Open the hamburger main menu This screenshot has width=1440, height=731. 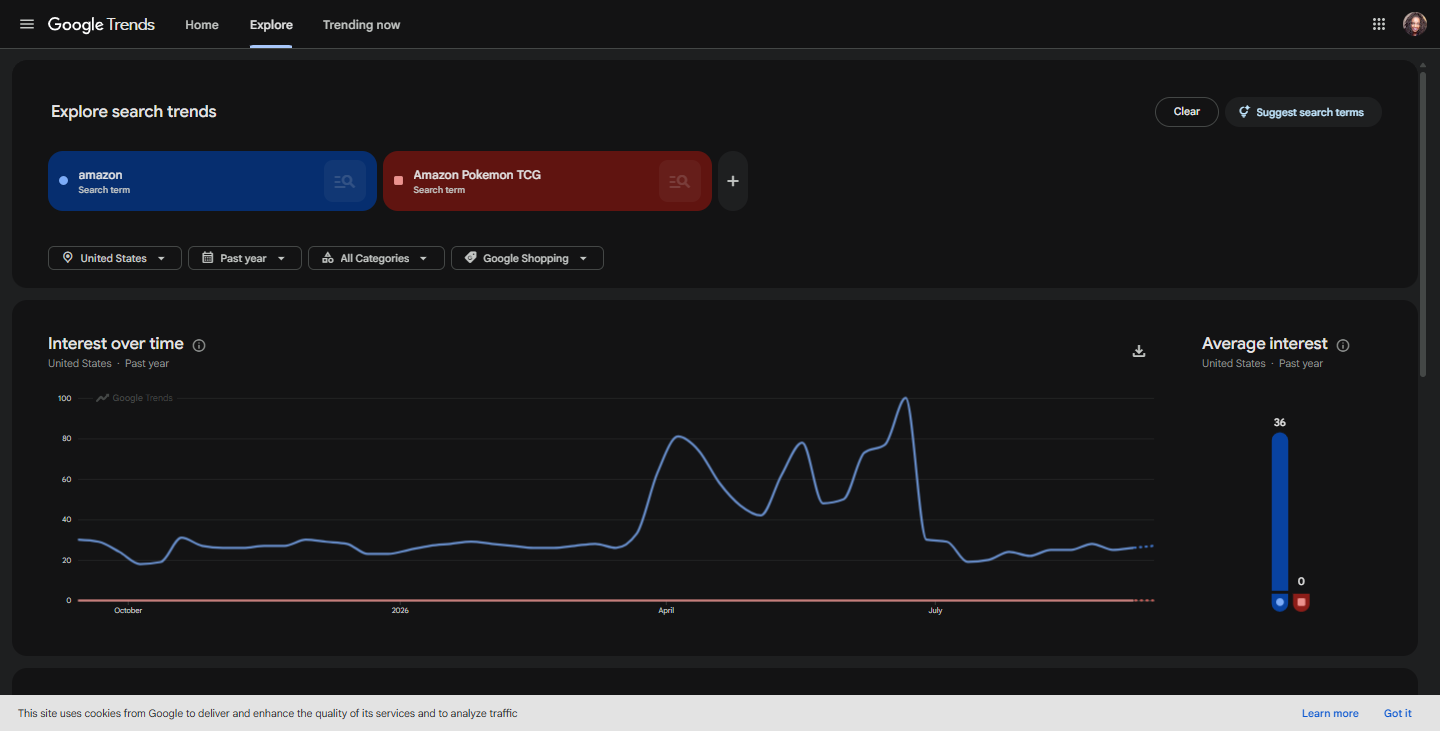(x=27, y=24)
